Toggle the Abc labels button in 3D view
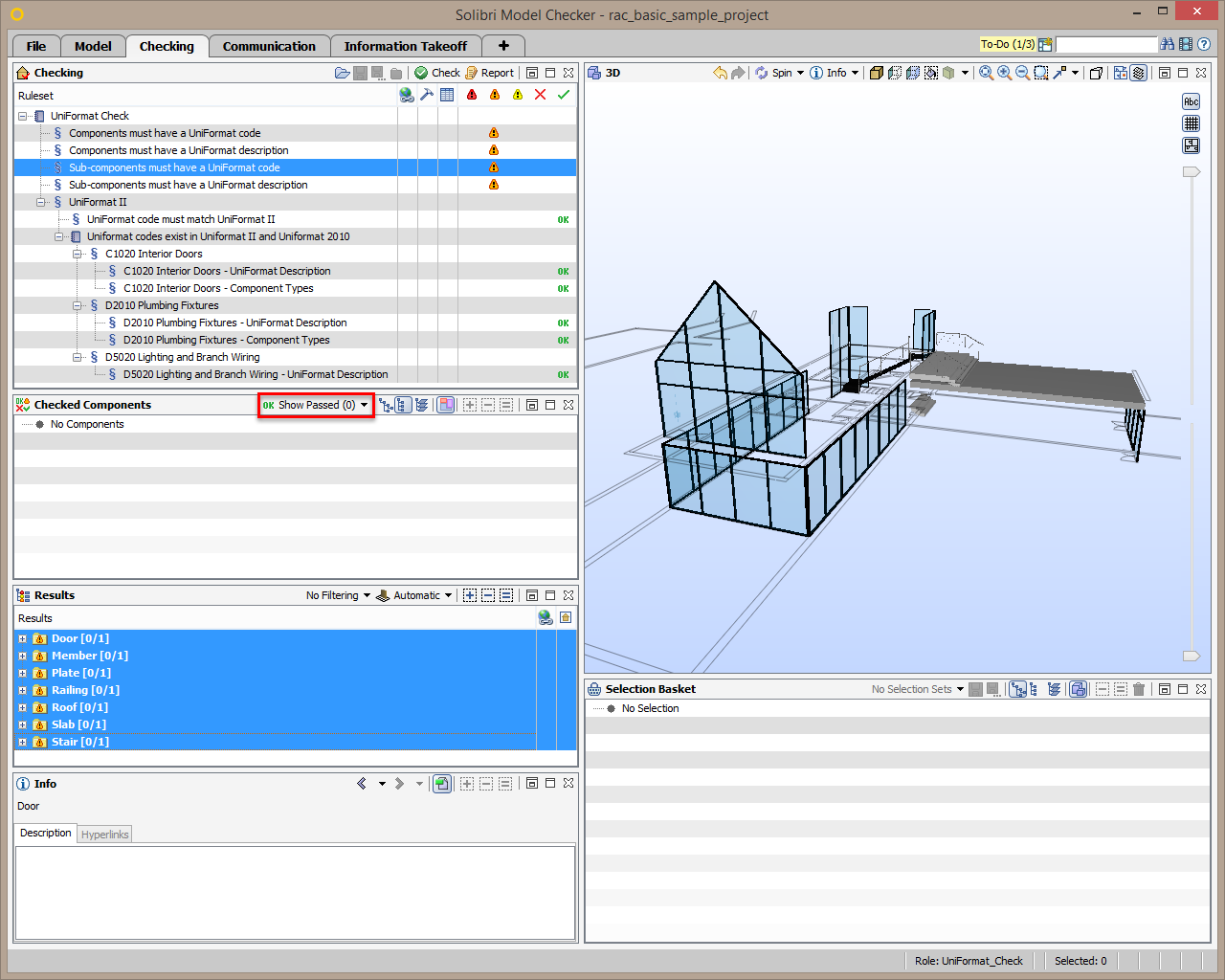This screenshot has height=980, width=1225. click(x=1192, y=102)
